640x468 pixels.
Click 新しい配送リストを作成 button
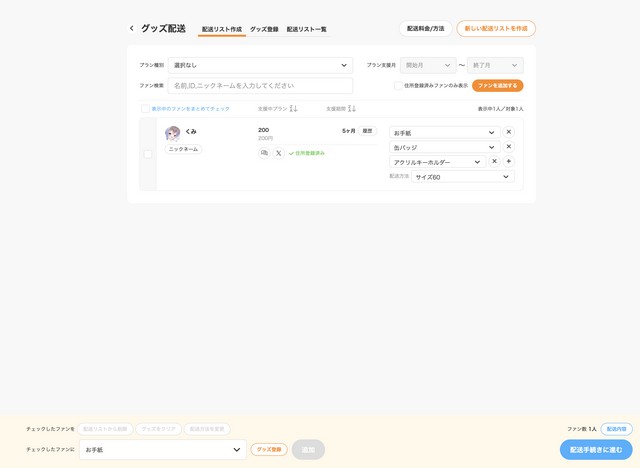click(x=495, y=29)
